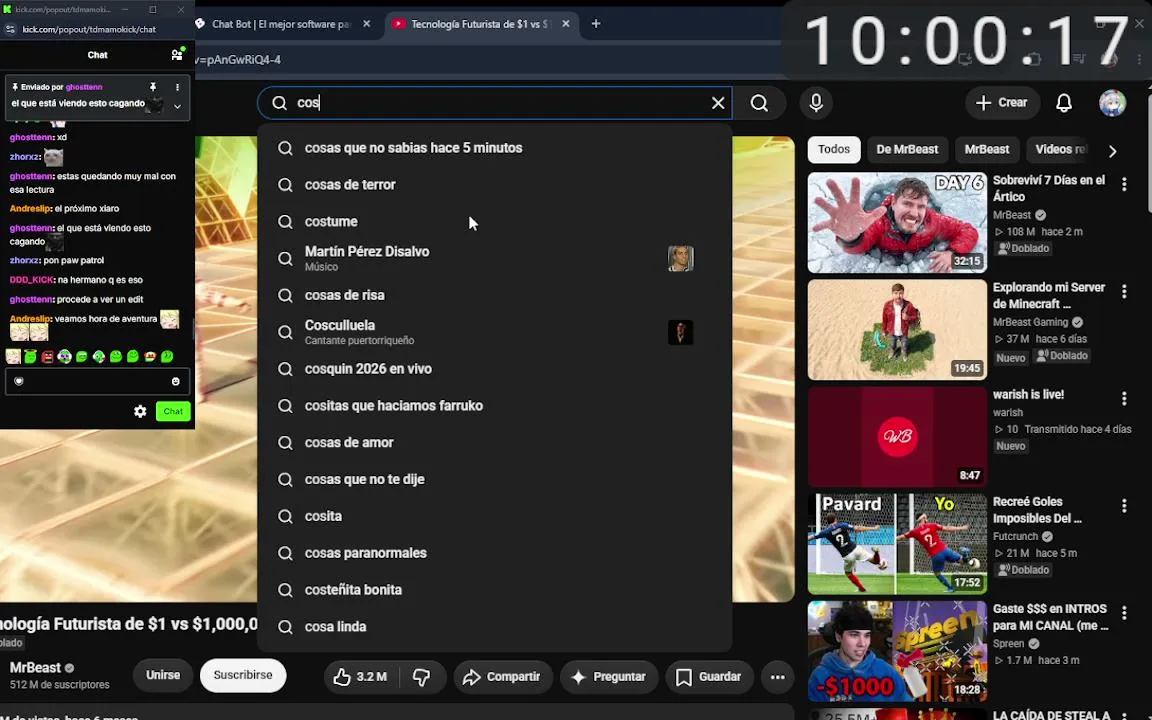1152x720 pixels.
Task: Open the emoji picker in chat input
Action: click(176, 381)
